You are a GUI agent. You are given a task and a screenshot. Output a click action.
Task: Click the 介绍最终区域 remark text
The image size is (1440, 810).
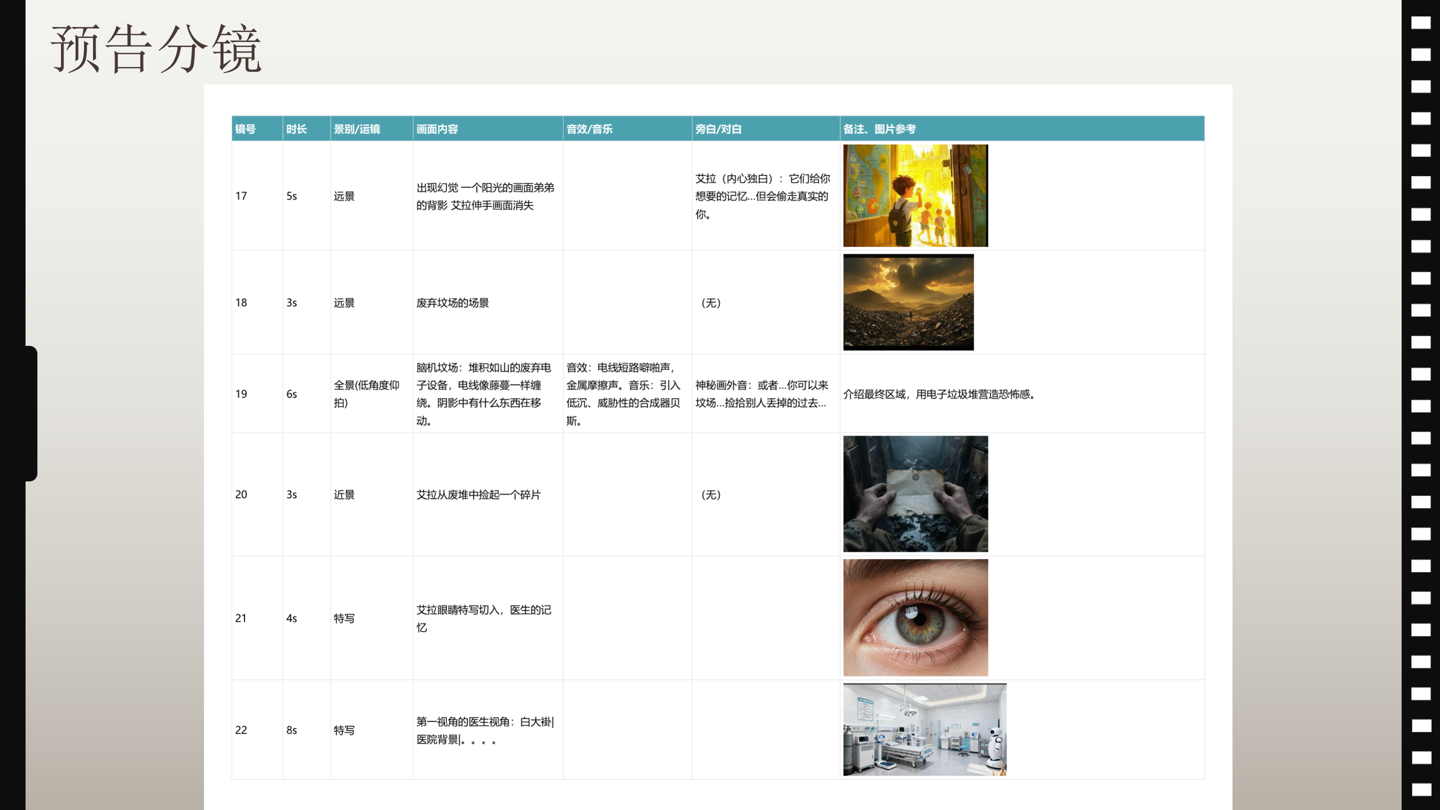tap(941, 394)
